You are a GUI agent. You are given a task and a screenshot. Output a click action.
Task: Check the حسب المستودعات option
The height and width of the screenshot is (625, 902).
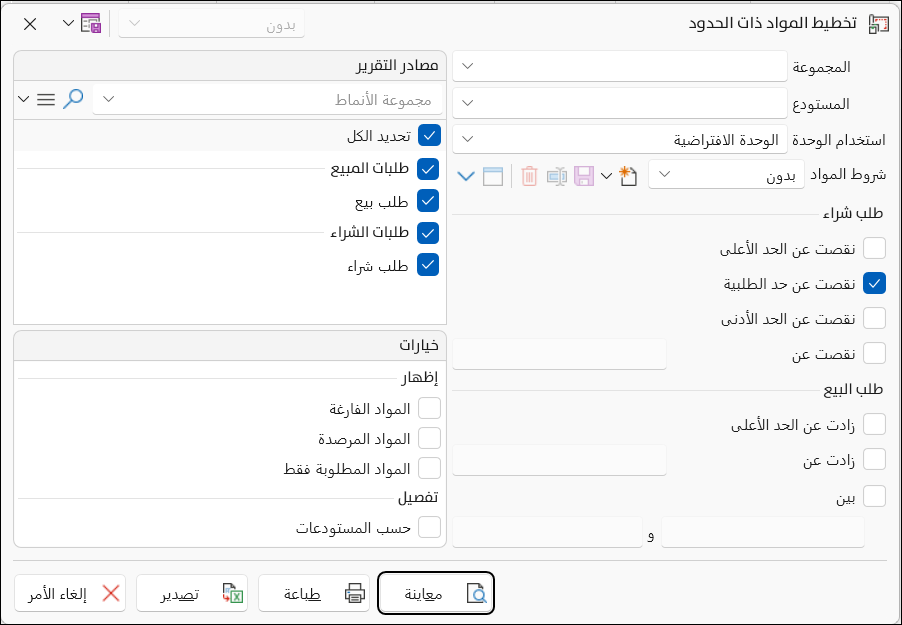[x=429, y=527]
